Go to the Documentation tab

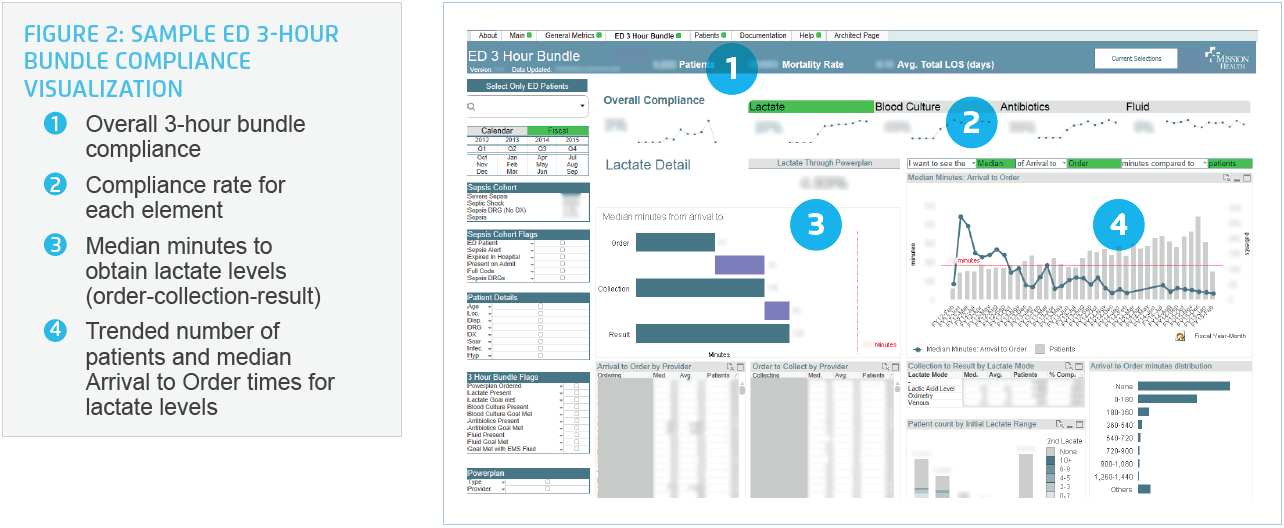point(763,35)
